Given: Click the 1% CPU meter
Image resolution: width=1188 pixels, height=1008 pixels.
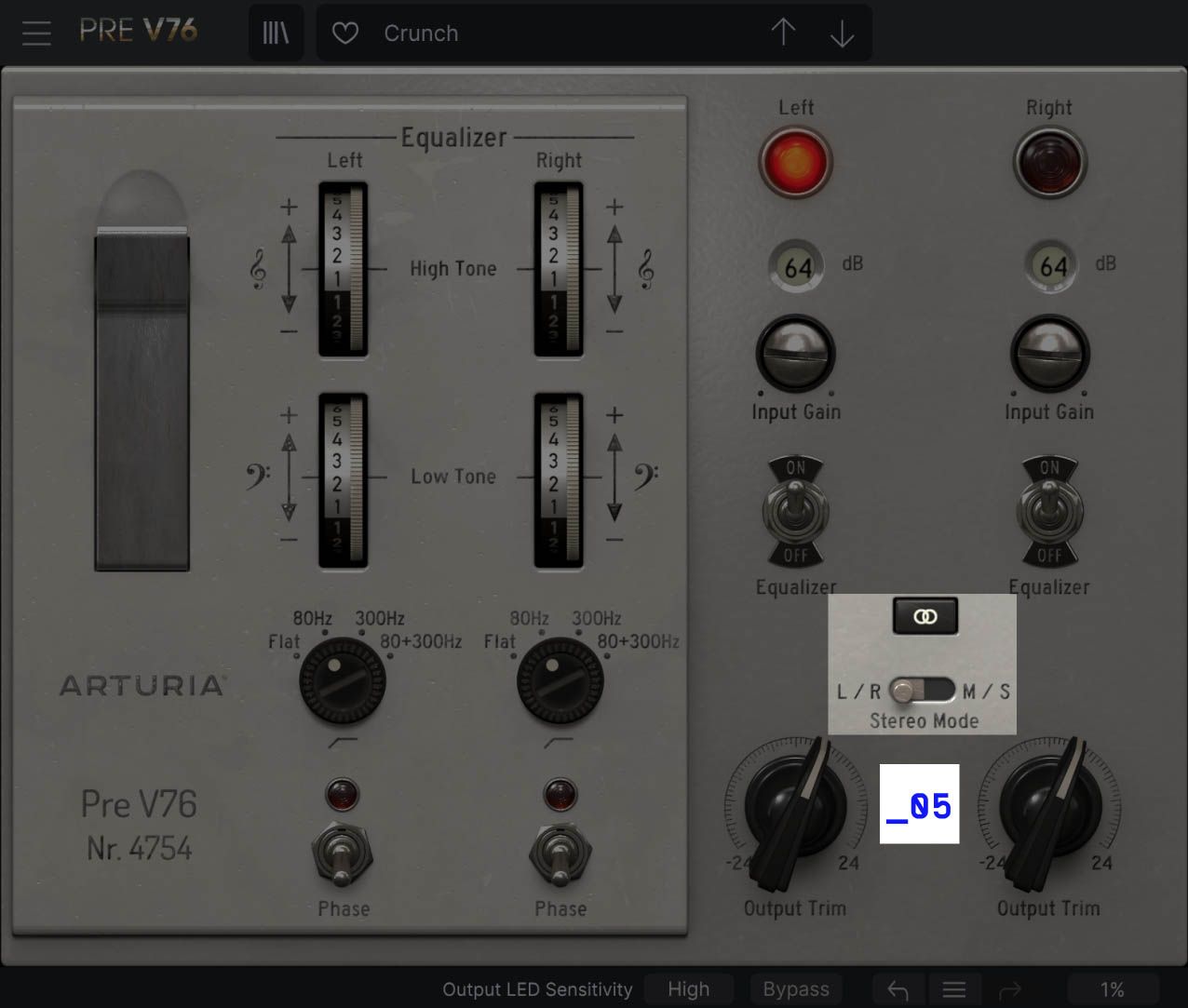Looking at the screenshot, I should tap(1113, 989).
